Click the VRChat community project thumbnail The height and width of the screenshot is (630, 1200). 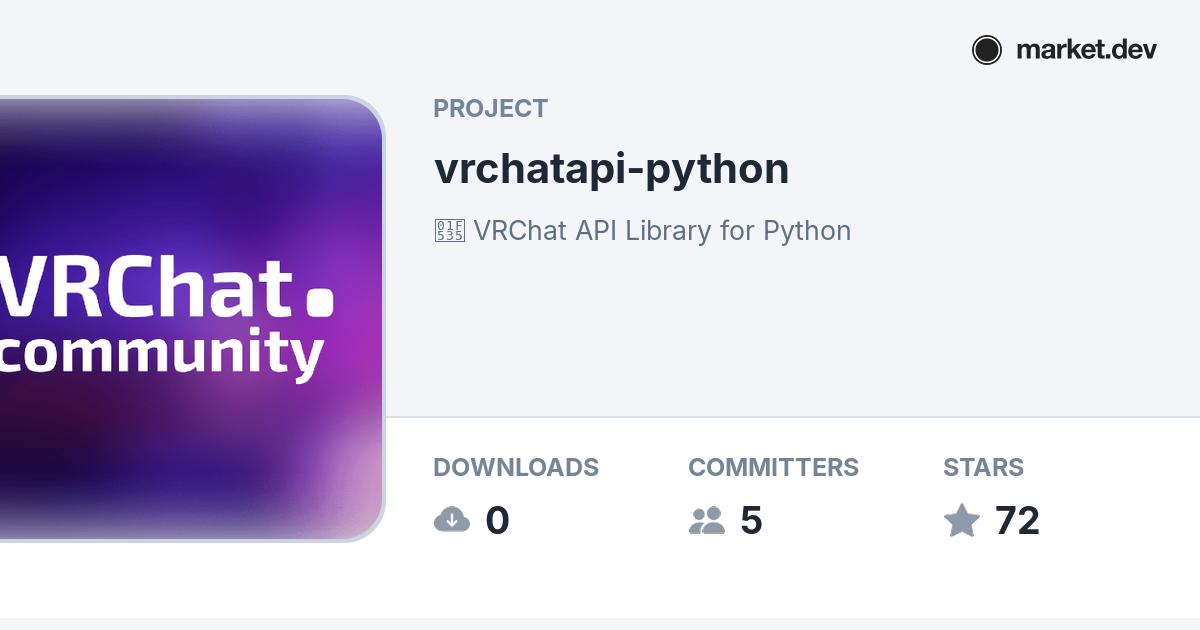pos(191,319)
